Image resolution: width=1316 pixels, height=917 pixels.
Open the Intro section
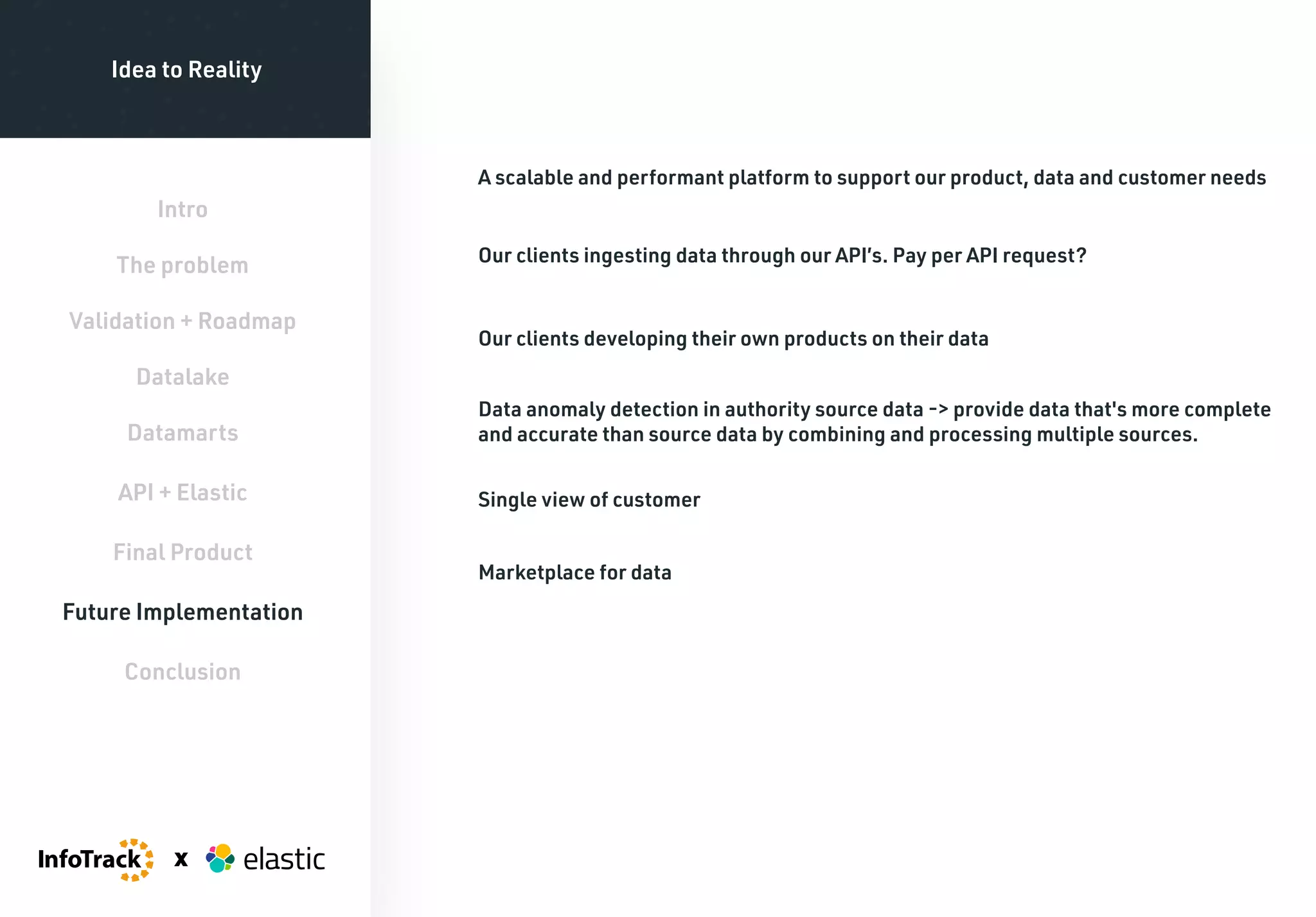coord(182,209)
